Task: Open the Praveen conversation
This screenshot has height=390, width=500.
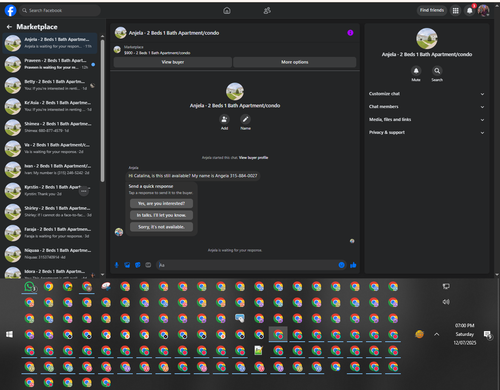Action: 50,64
